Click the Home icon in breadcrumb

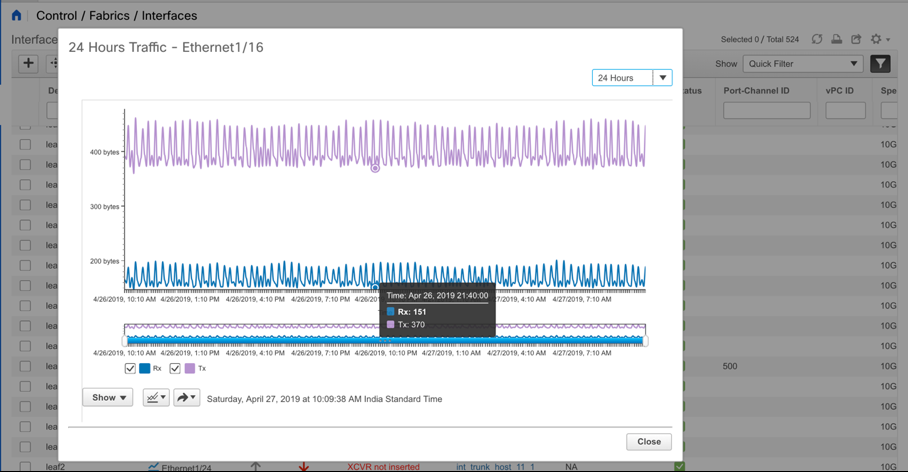click(16, 15)
